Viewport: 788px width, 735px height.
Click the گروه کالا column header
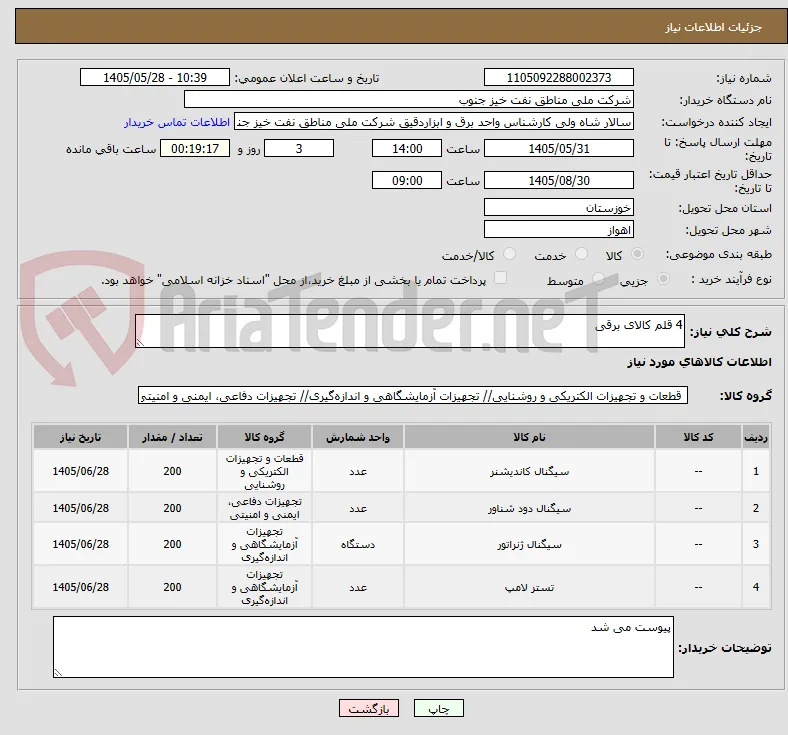[x=264, y=437]
